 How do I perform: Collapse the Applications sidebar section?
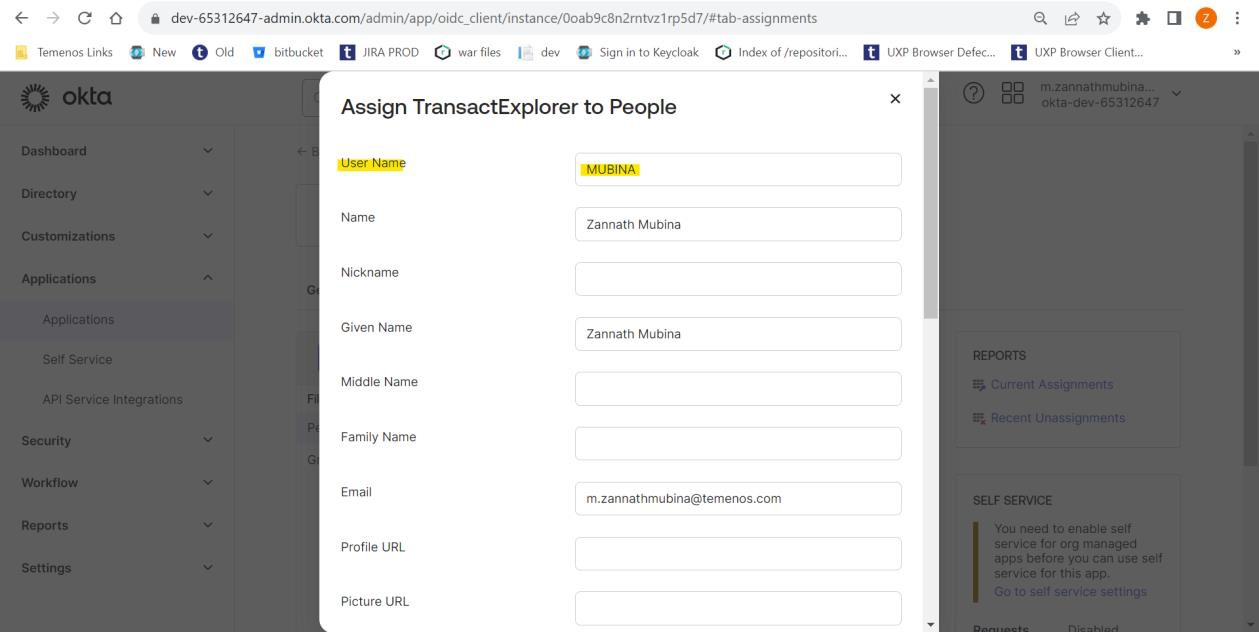208,278
